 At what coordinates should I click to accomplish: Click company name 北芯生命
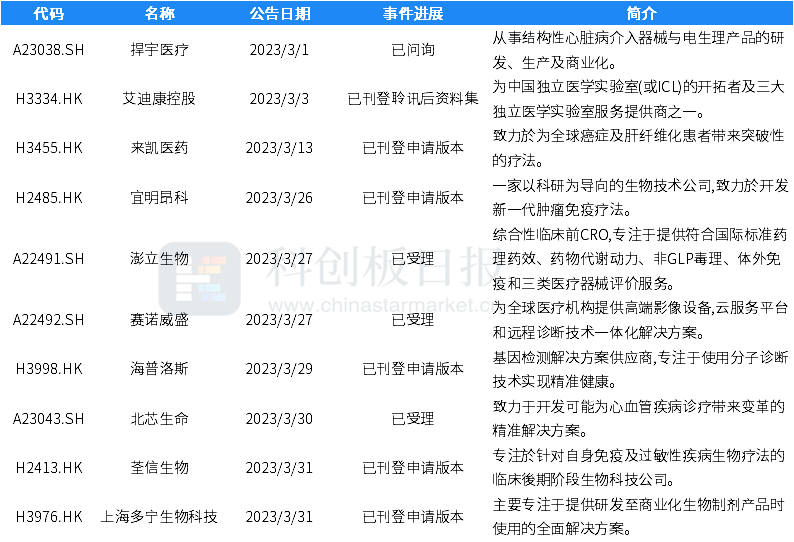160,419
